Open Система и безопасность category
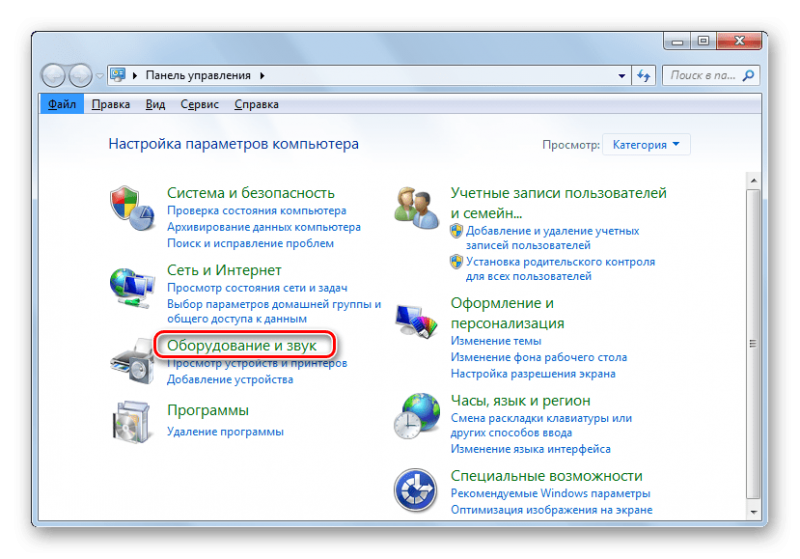This screenshot has width=800, height=559. (251, 193)
